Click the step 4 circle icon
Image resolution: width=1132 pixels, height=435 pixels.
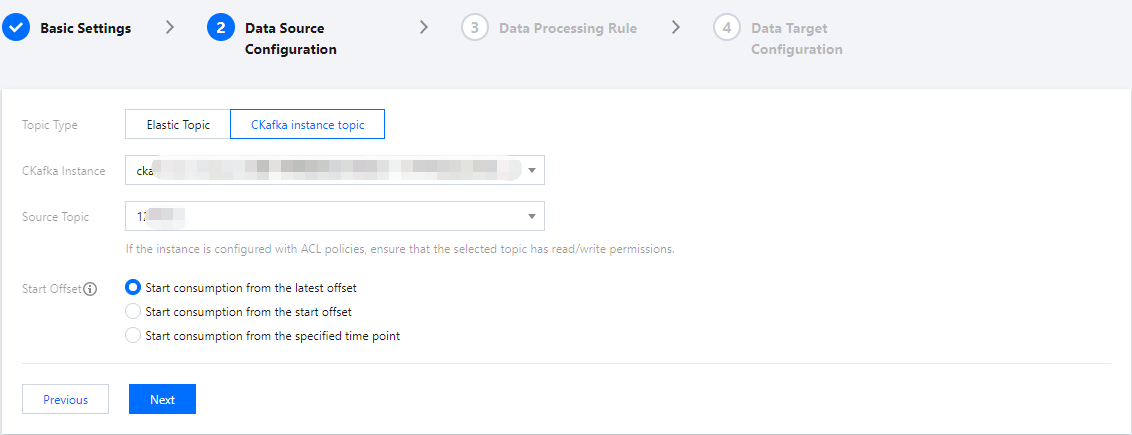click(727, 28)
